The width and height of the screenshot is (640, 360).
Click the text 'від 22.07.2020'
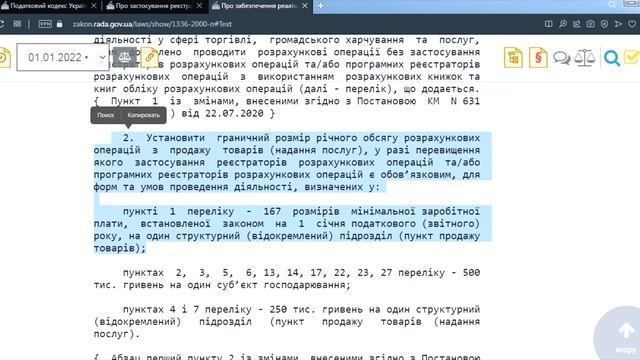click(x=222, y=113)
